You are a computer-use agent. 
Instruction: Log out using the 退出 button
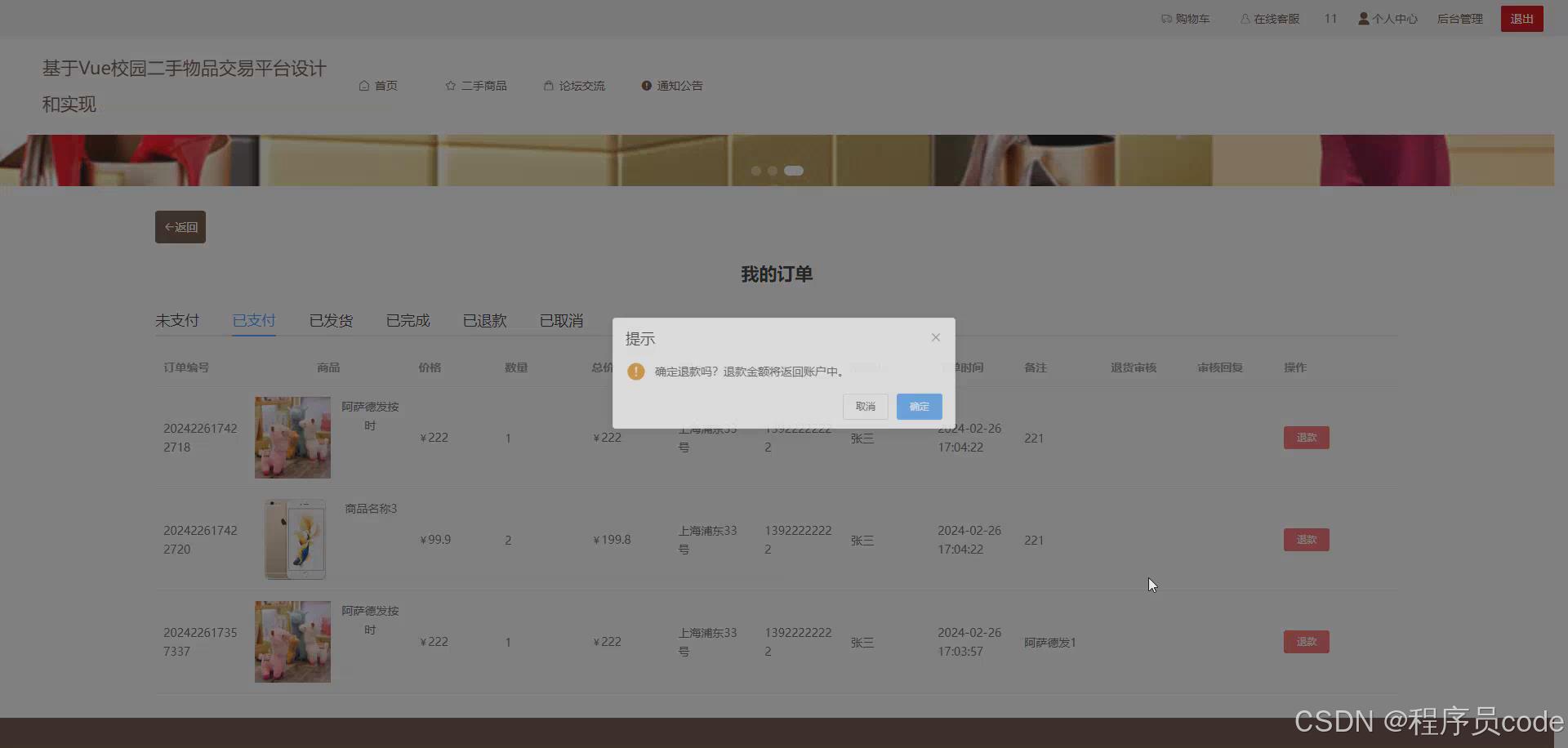click(x=1521, y=18)
